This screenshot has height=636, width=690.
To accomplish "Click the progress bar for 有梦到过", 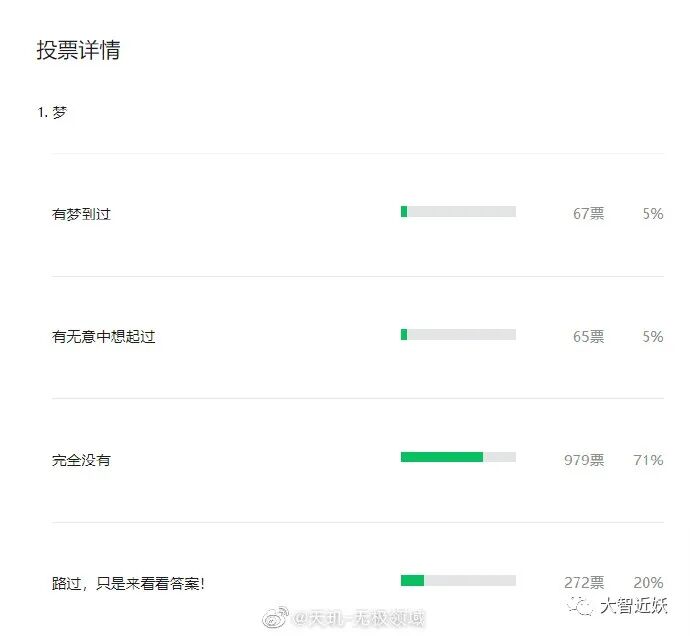I will pos(458,212).
